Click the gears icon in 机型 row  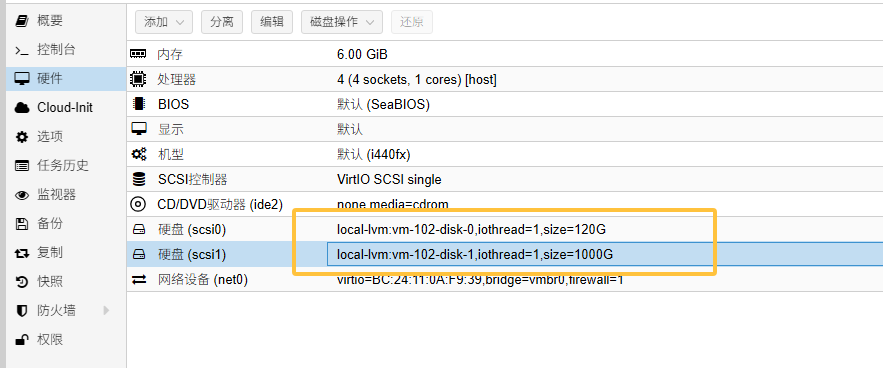coord(138,154)
